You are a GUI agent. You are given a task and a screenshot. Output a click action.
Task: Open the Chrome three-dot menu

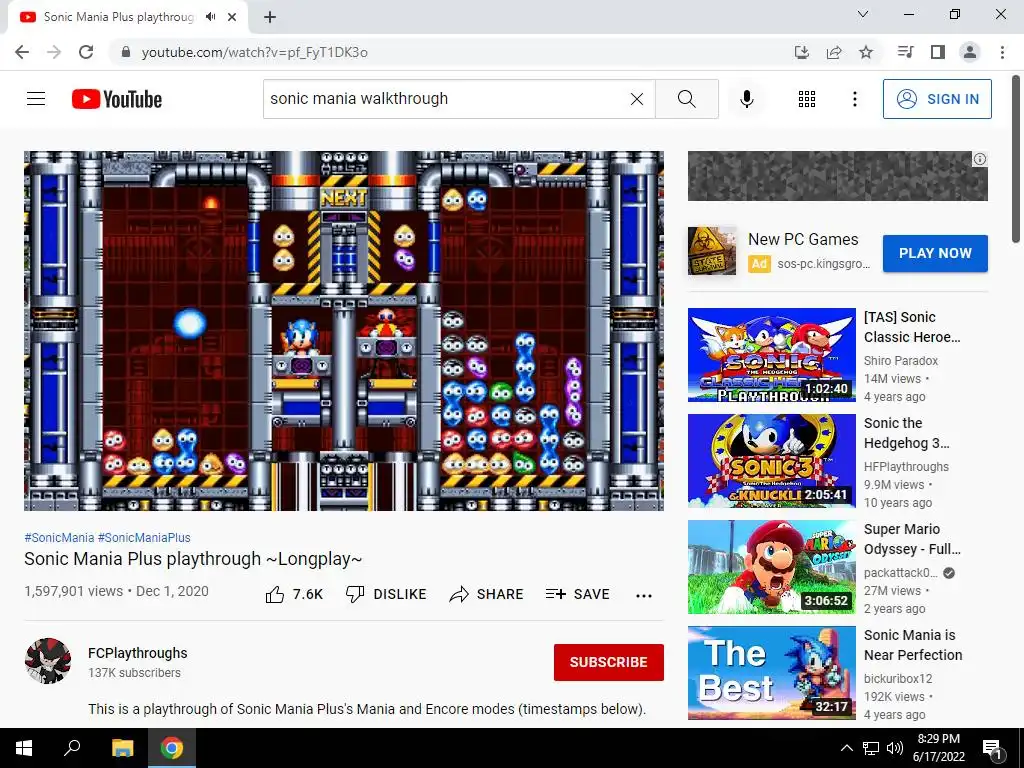coord(1002,52)
